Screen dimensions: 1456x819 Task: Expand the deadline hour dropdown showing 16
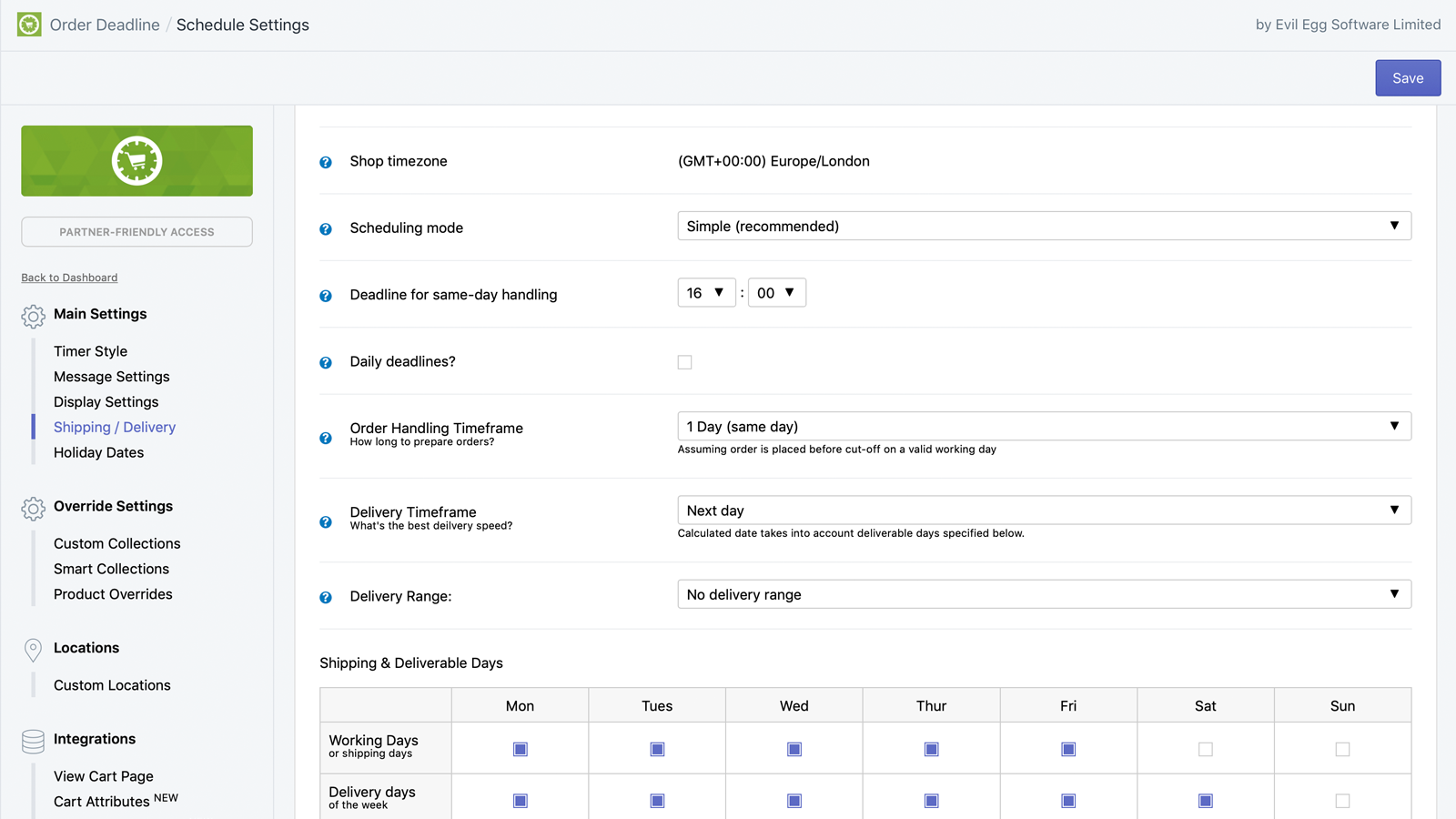[x=706, y=293]
